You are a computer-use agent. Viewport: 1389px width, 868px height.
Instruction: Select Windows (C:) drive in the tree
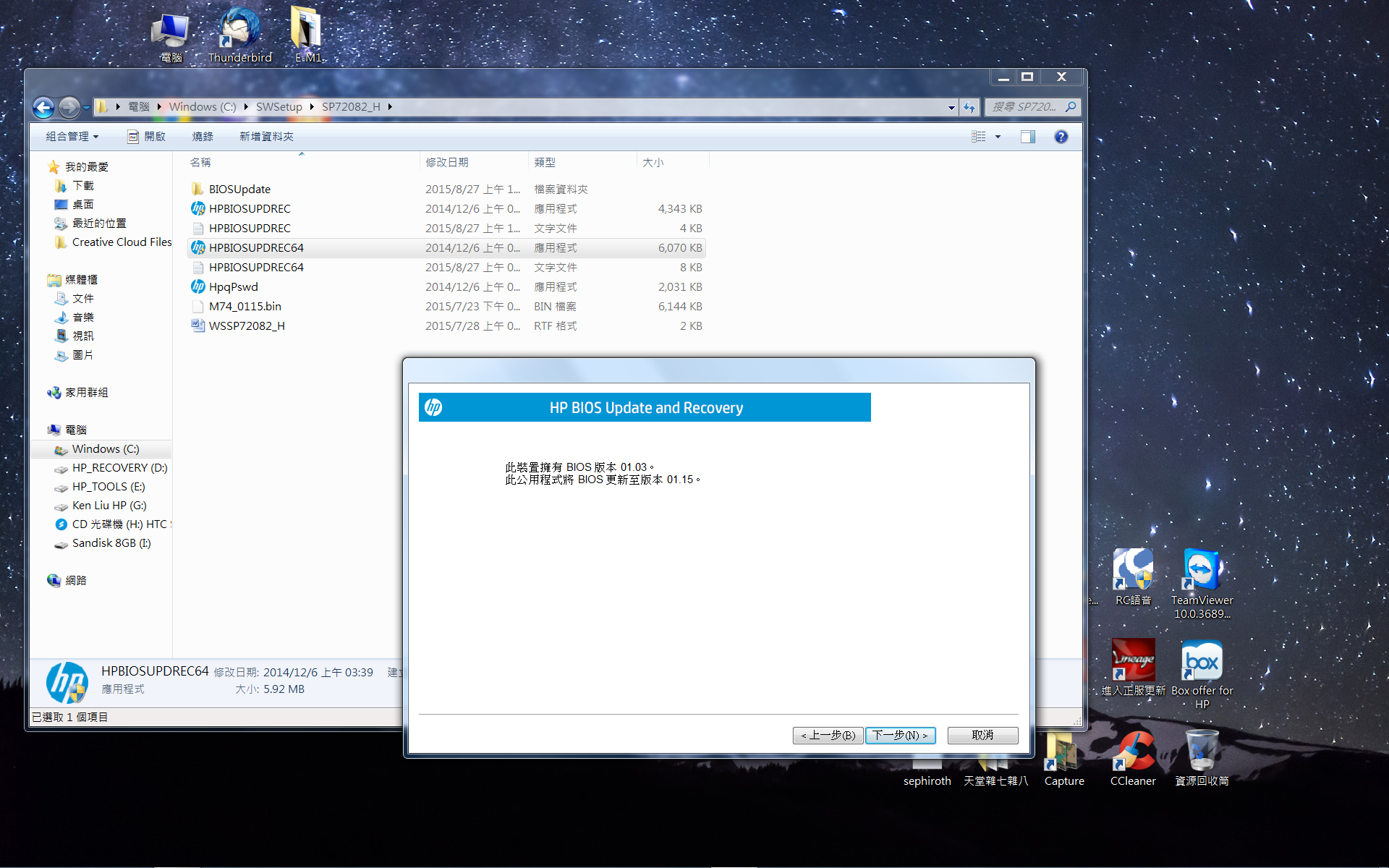(x=106, y=449)
